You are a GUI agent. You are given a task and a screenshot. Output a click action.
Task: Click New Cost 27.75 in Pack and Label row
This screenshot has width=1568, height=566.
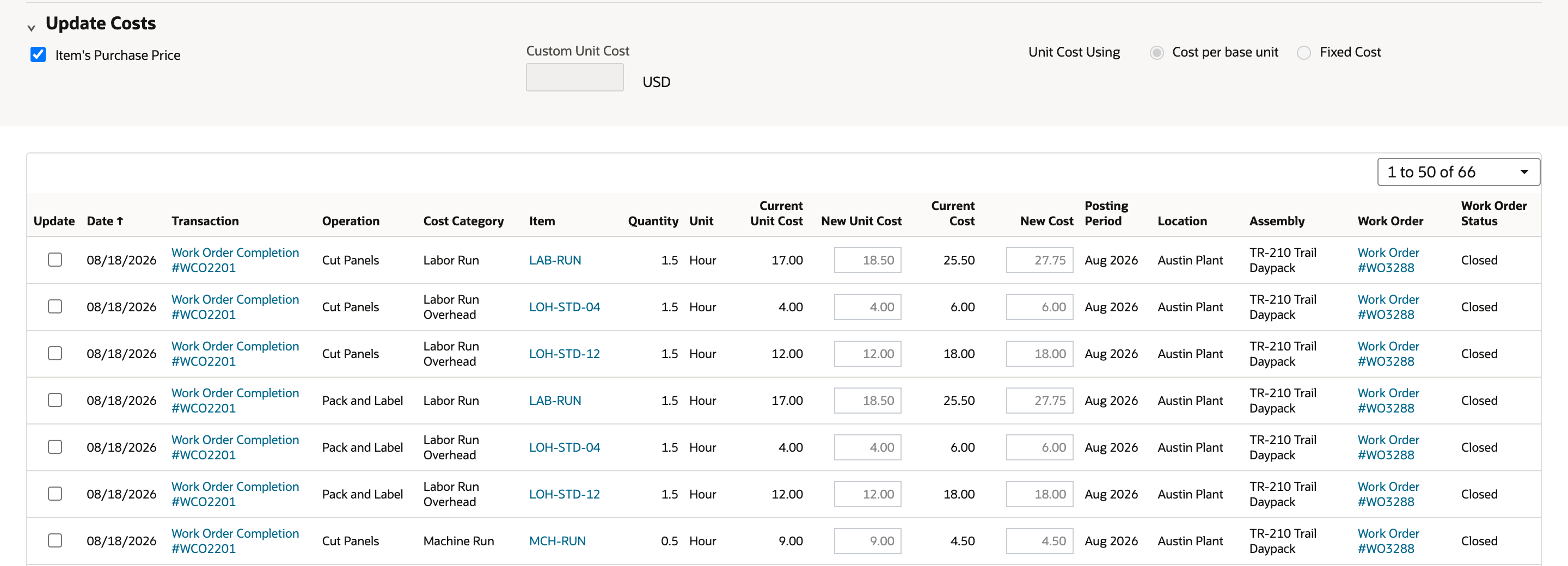(x=1039, y=401)
